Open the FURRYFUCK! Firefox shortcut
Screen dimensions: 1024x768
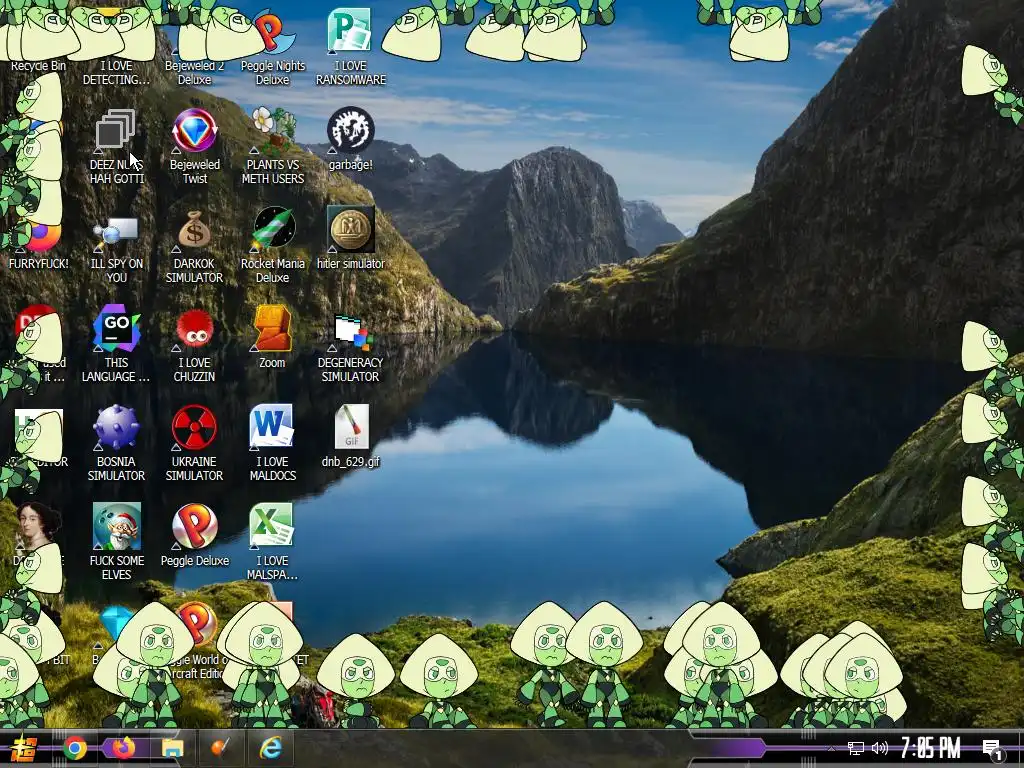[38, 246]
